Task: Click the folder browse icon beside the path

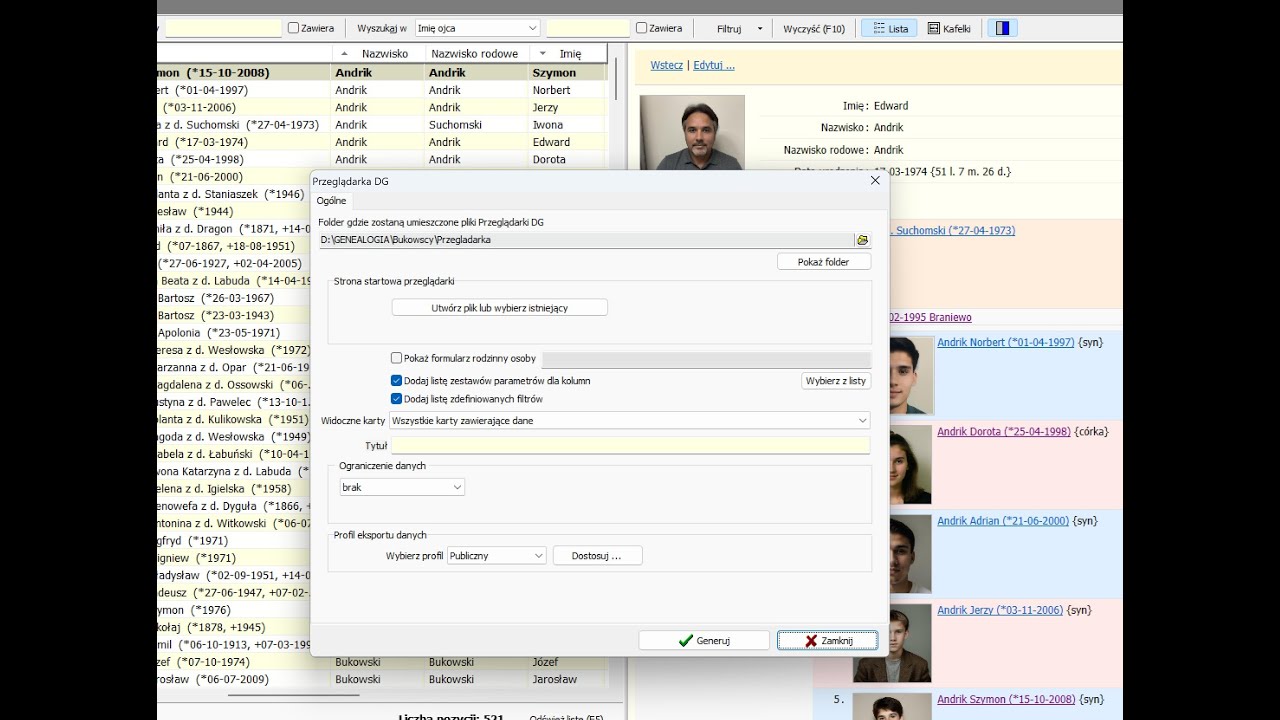Action: (x=862, y=240)
